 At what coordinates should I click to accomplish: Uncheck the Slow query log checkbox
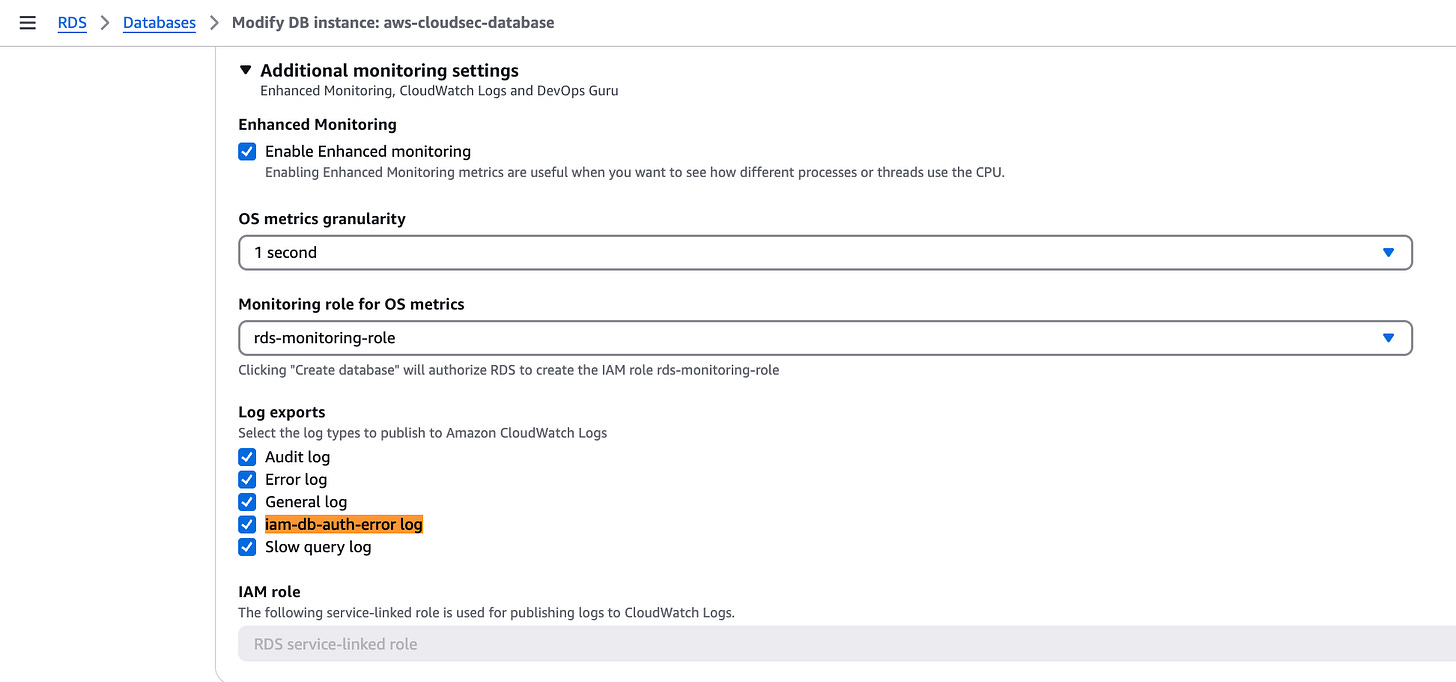247,547
